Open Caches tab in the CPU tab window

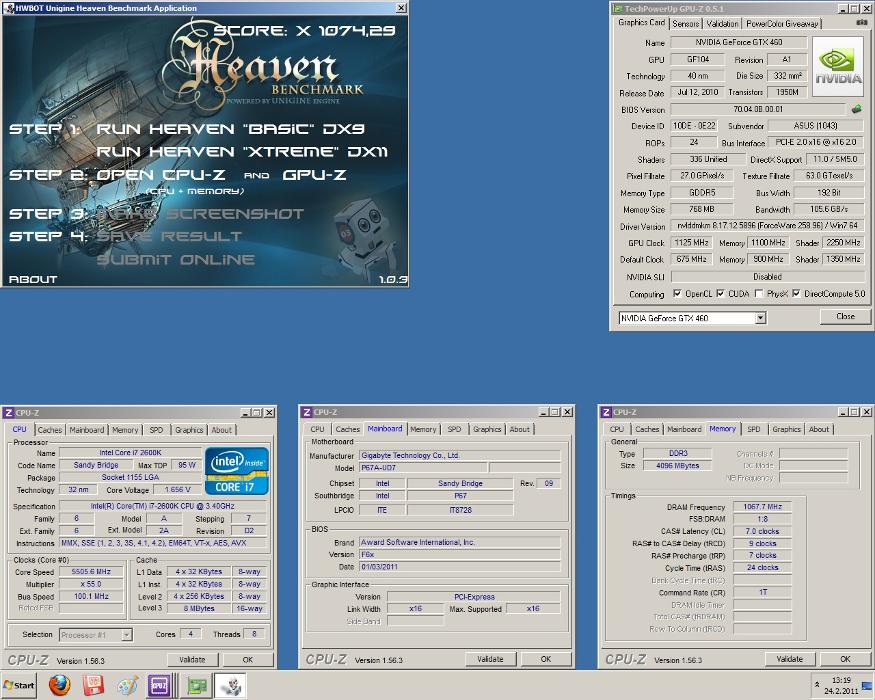pos(50,430)
